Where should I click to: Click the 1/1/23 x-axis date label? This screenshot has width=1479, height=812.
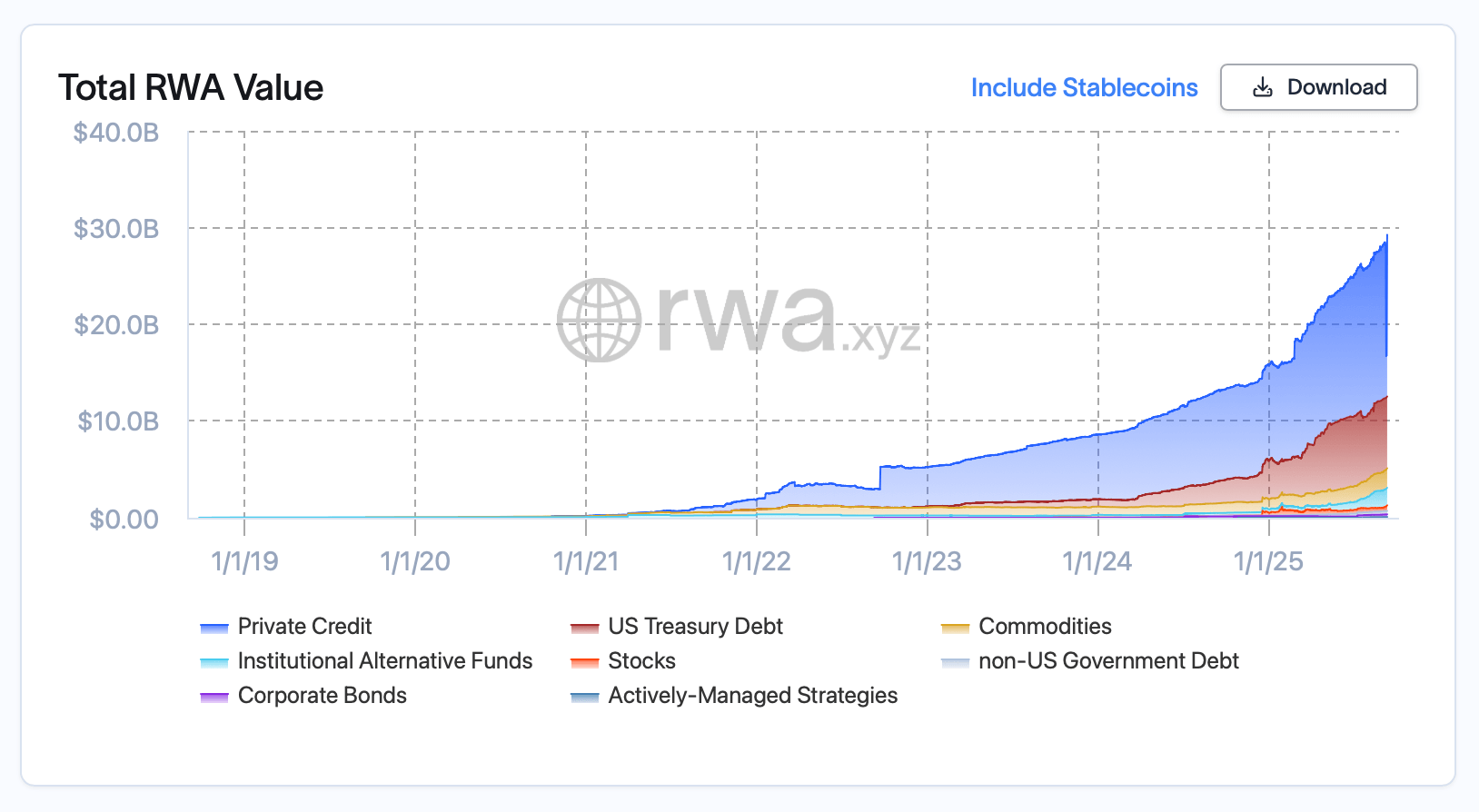coord(927,561)
